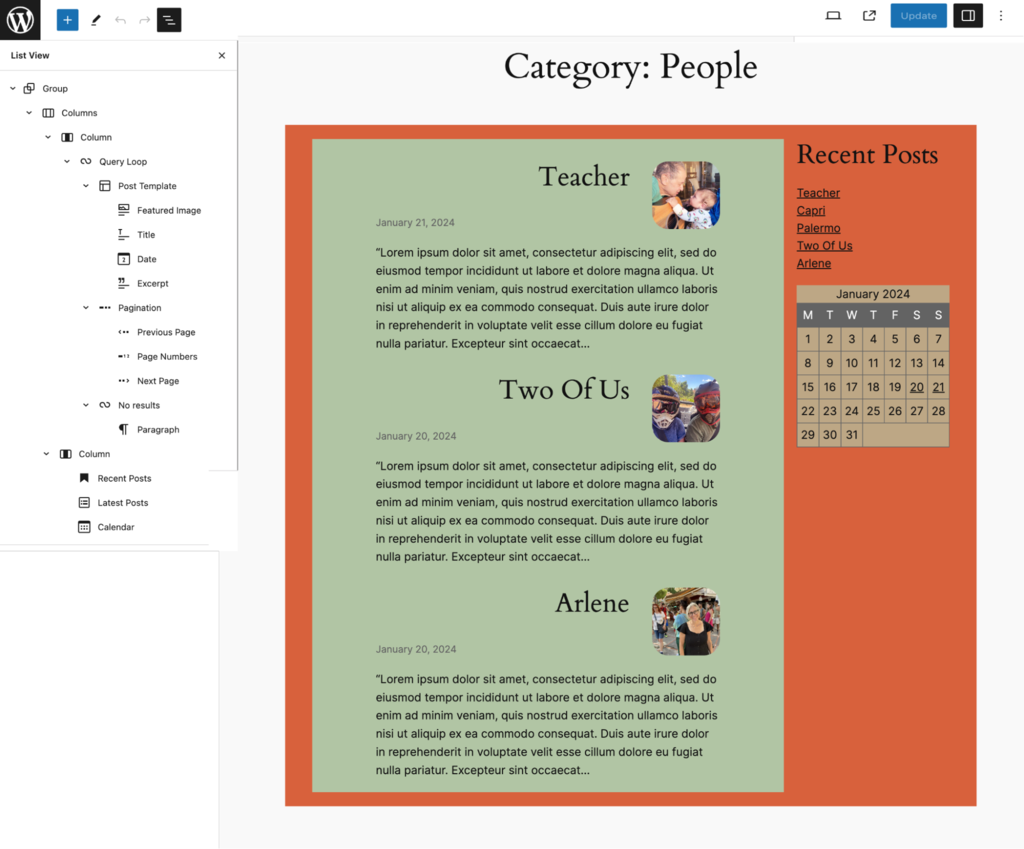Open the Capri recent post link
This screenshot has width=1024, height=849.
[x=809, y=211]
